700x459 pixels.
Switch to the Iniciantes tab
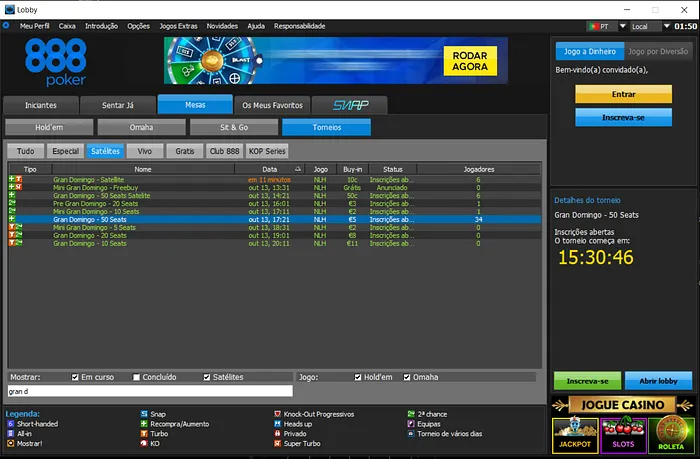(41, 105)
